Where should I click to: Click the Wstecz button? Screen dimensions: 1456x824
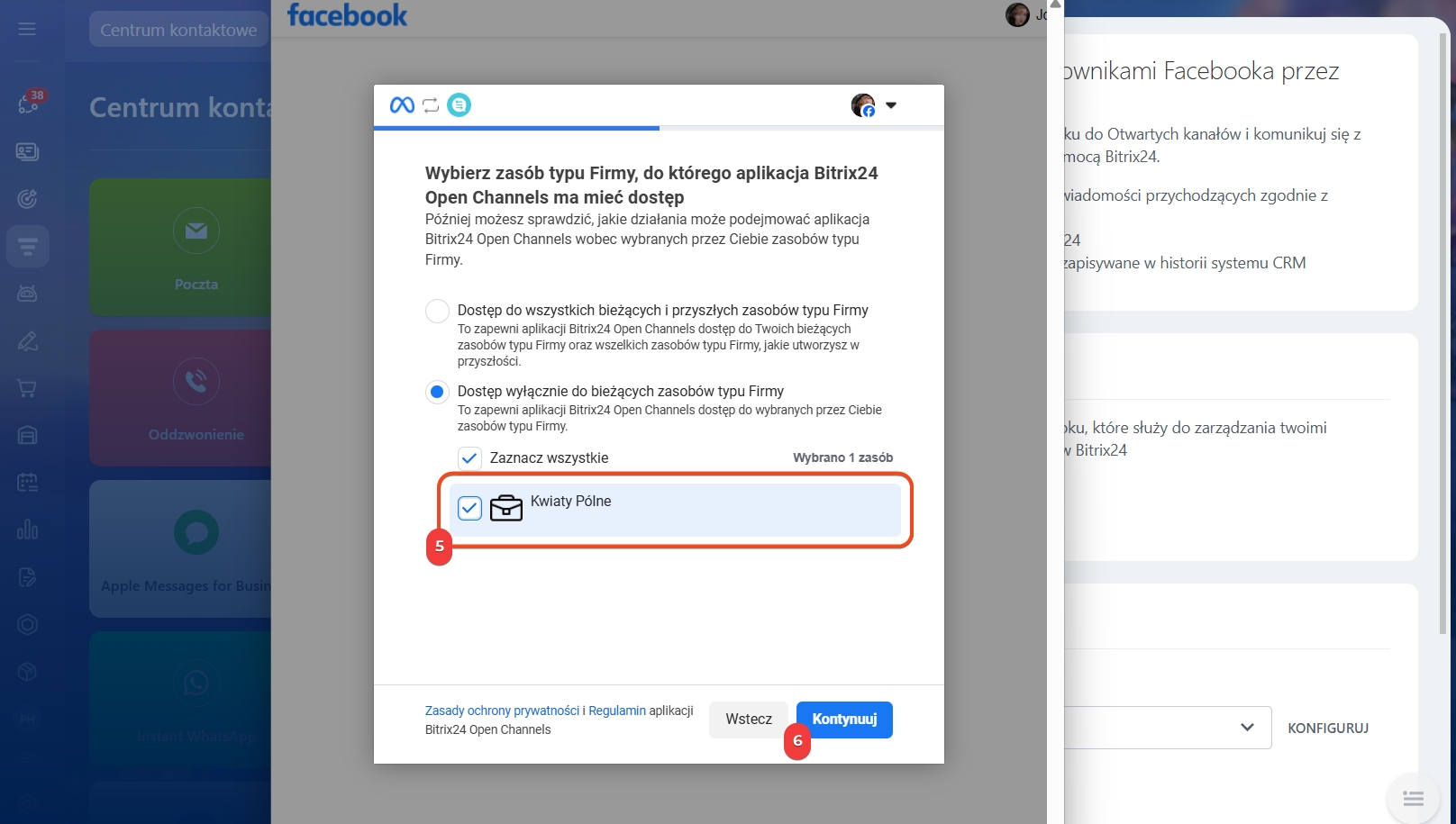pos(749,720)
